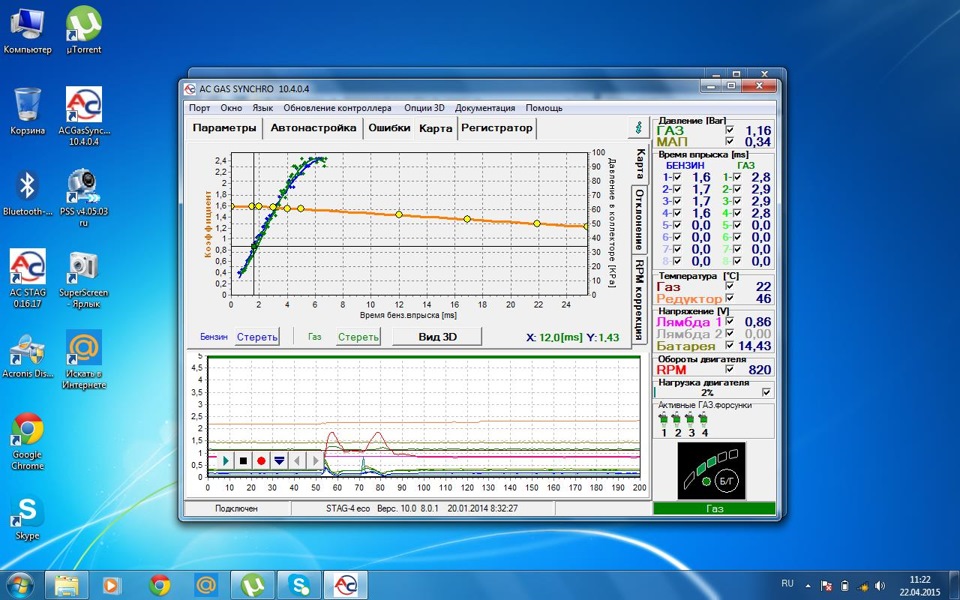Screen dimensions: 960x600
Task: Click the blue down-triangle save button
Action: (279, 460)
